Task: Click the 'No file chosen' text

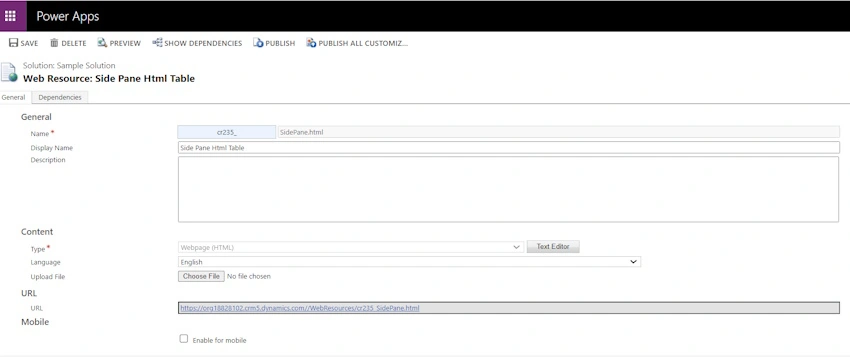Action: (x=249, y=277)
